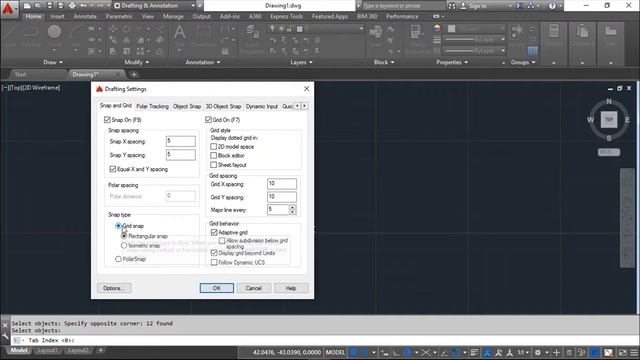Open the AutoCAD application menu button
Image resolution: width=640 pixels, height=360 pixels.
(x=8, y=9)
